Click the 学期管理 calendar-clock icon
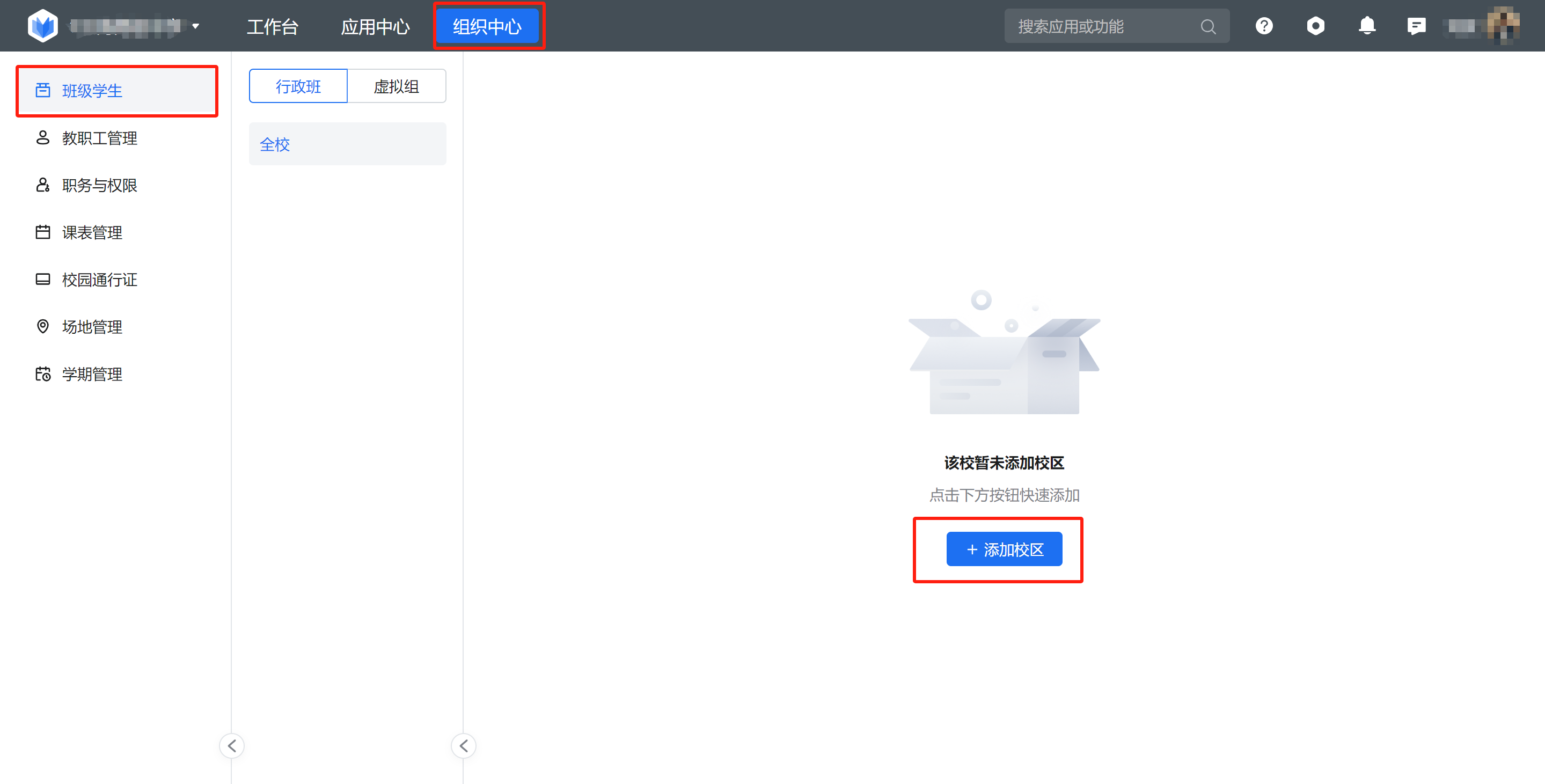This screenshot has height=784, width=1545. 42,373
